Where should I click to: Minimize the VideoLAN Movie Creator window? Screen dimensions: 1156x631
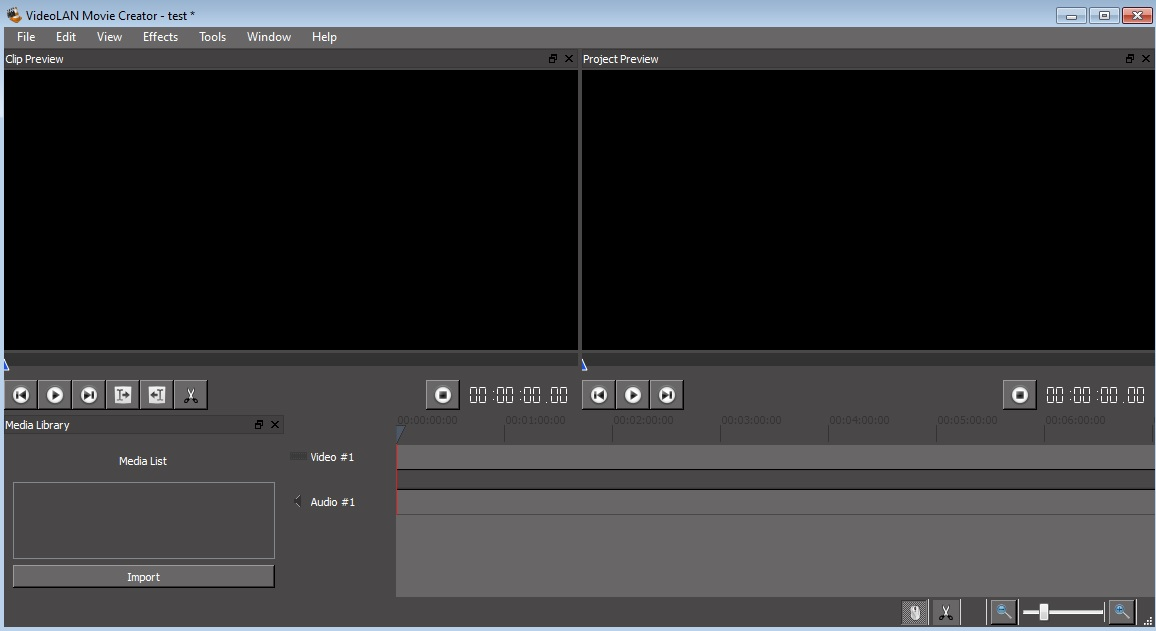[x=1071, y=15]
